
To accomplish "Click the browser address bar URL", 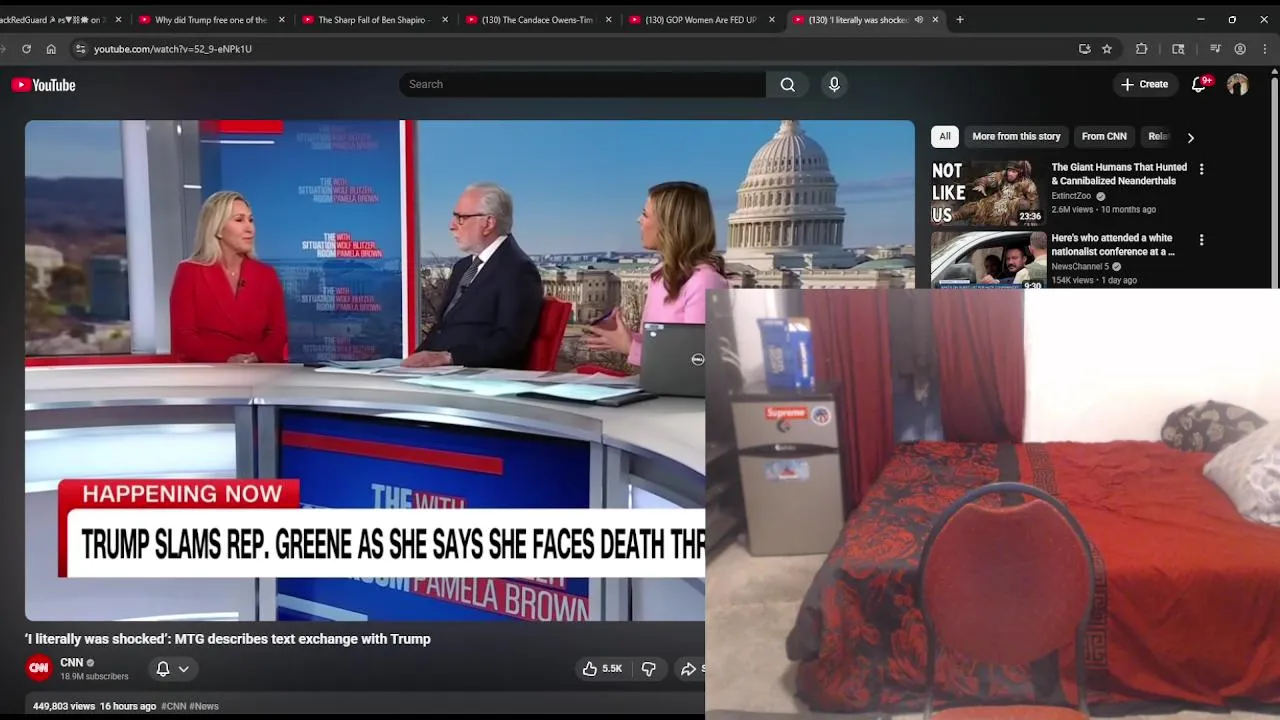I will click(x=173, y=49).
